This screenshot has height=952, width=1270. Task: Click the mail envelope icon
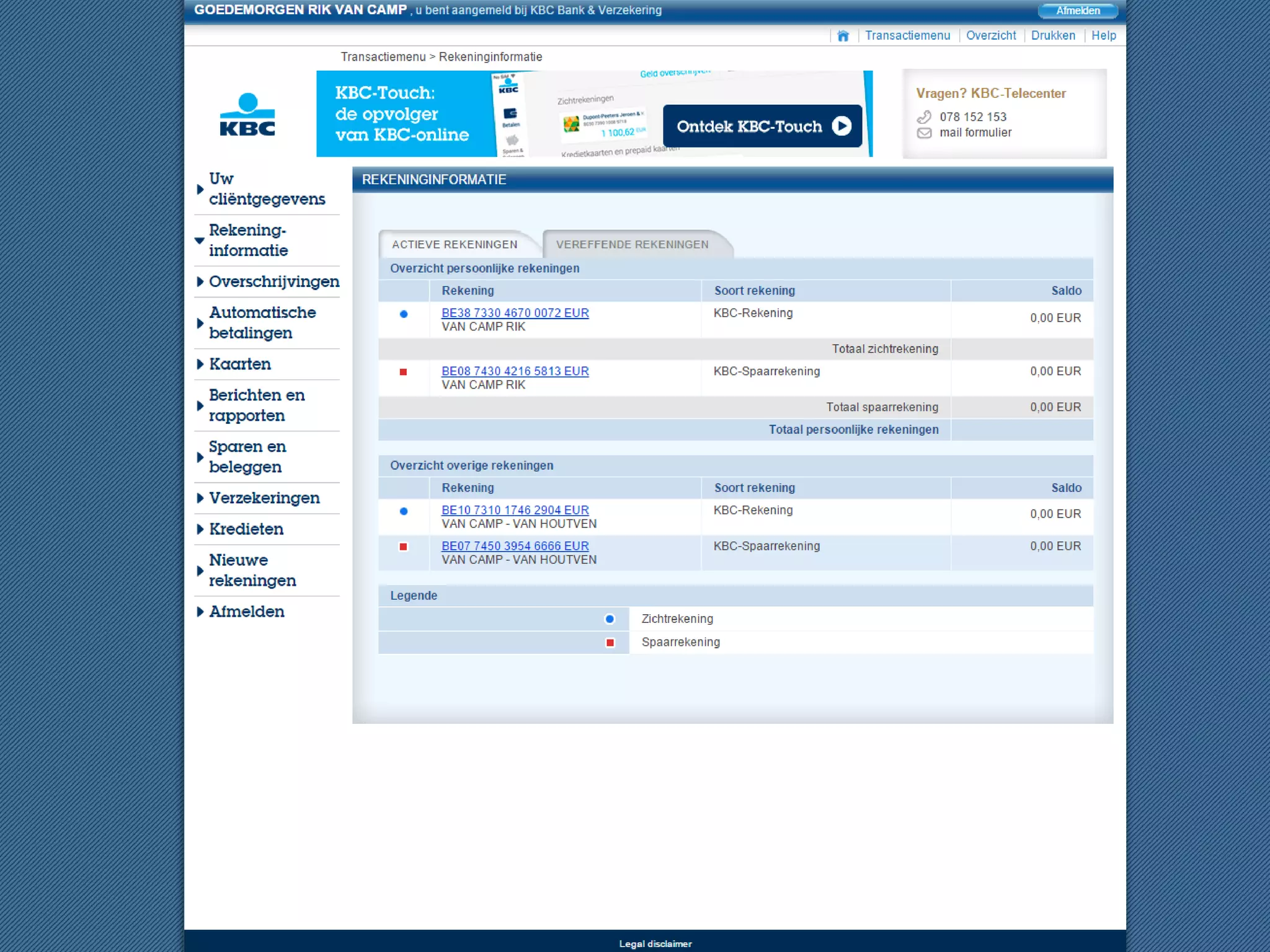click(x=924, y=133)
